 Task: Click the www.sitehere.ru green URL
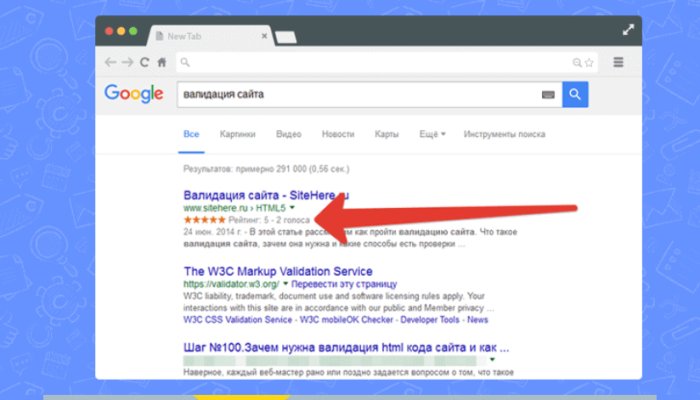pos(234,208)
